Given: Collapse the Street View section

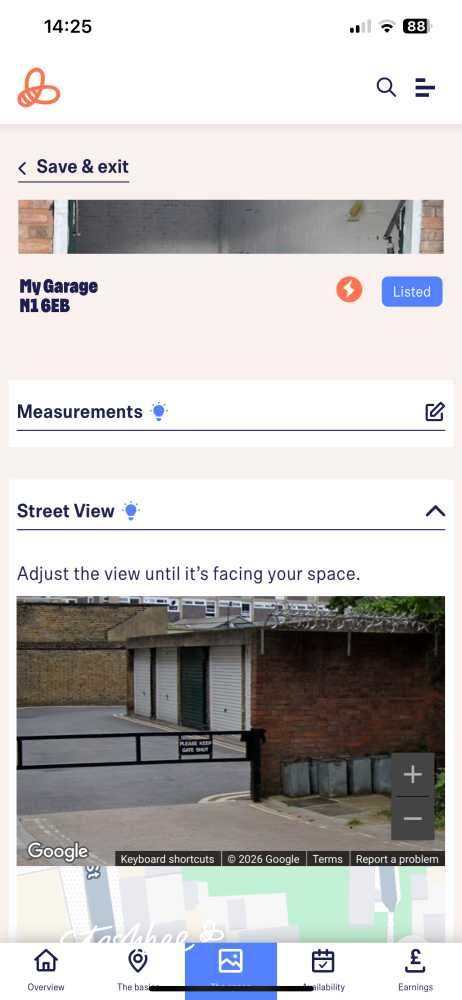Looking at the screenshot, I should pyautogui.click(x=435, y=511).
